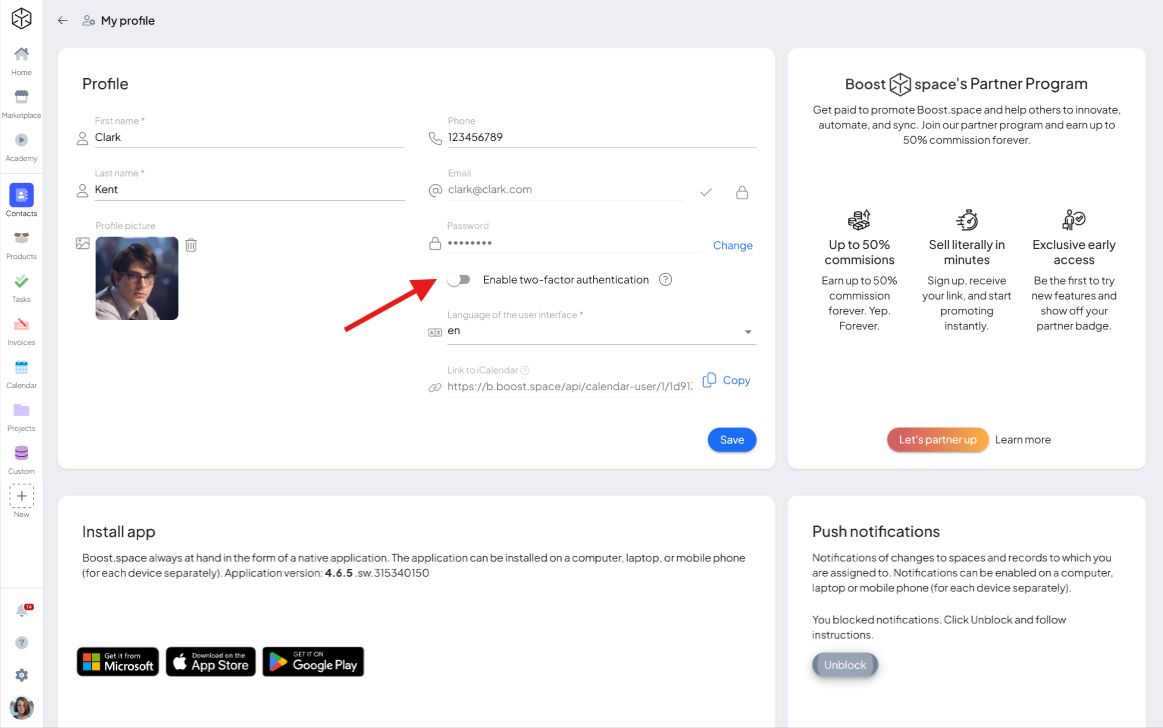Viewport: 1163px width, 728px height.
Task: Open the Marketplace sidebar icon
Action: point(22,97)
